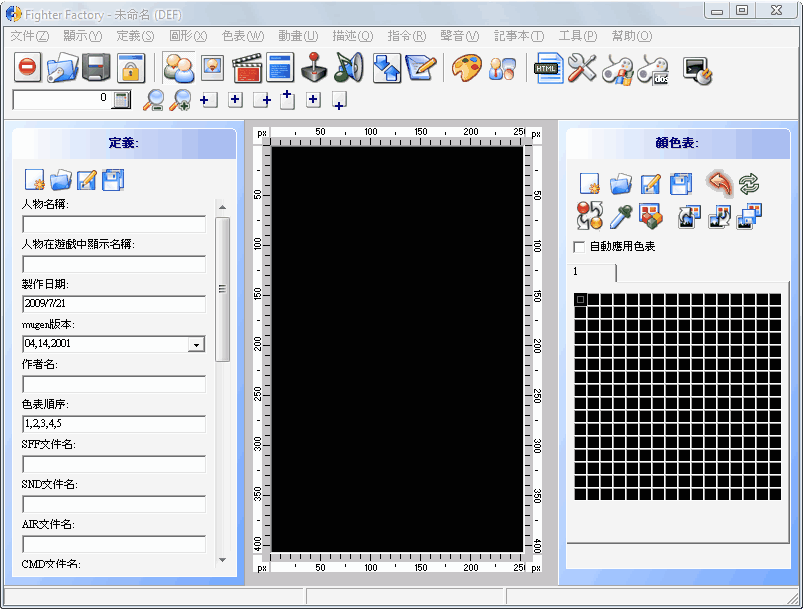Open the notepad pencil icon in main toolbar

point(421,68)
